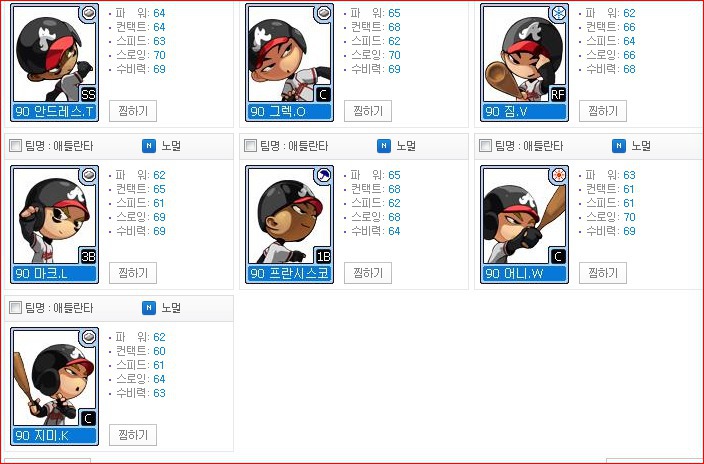This screenshot has width=704, height=464.
Task: Click 찜하기 button for 그렉.O
Action: click(368, 111)
